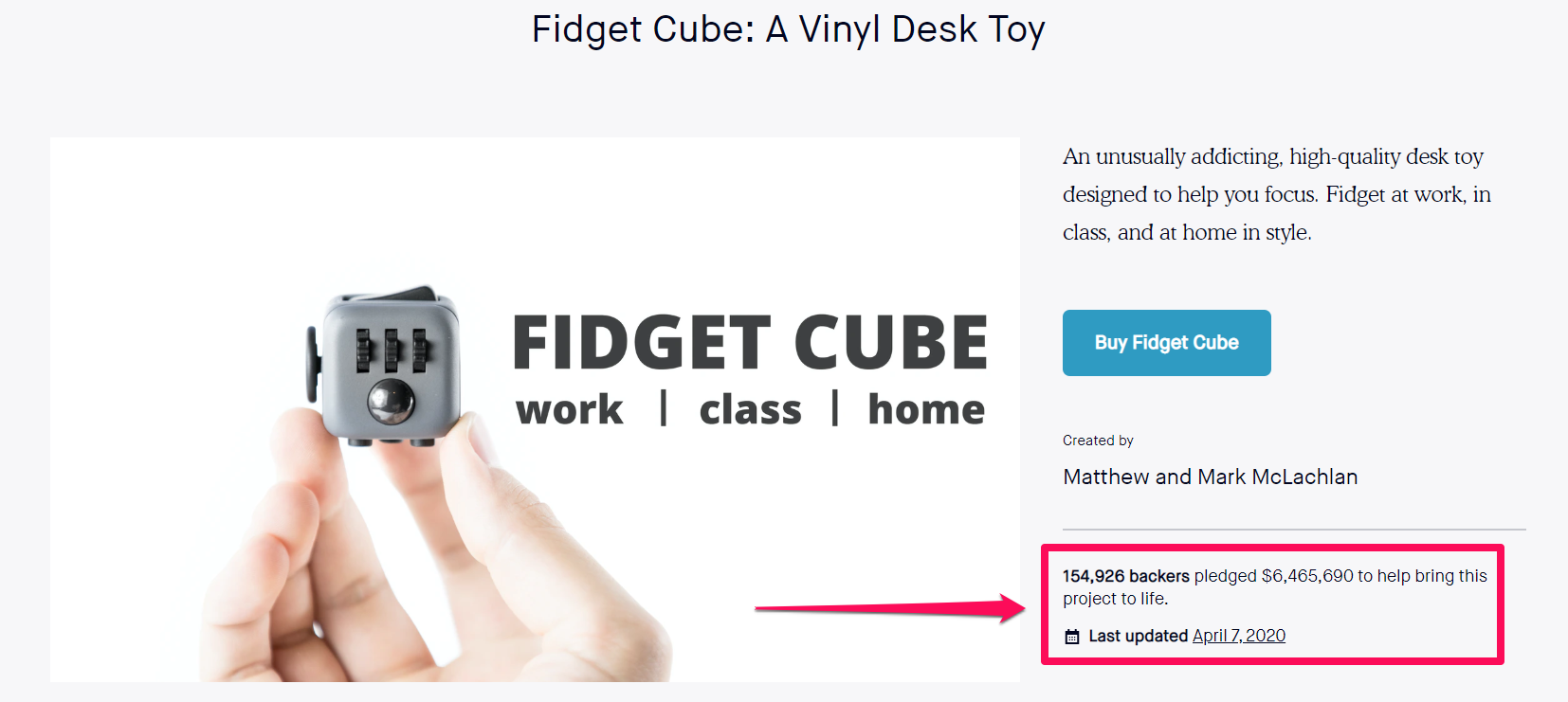
Task: Click the bold 154,926 backers text
Action: (x=1124, y=575)
